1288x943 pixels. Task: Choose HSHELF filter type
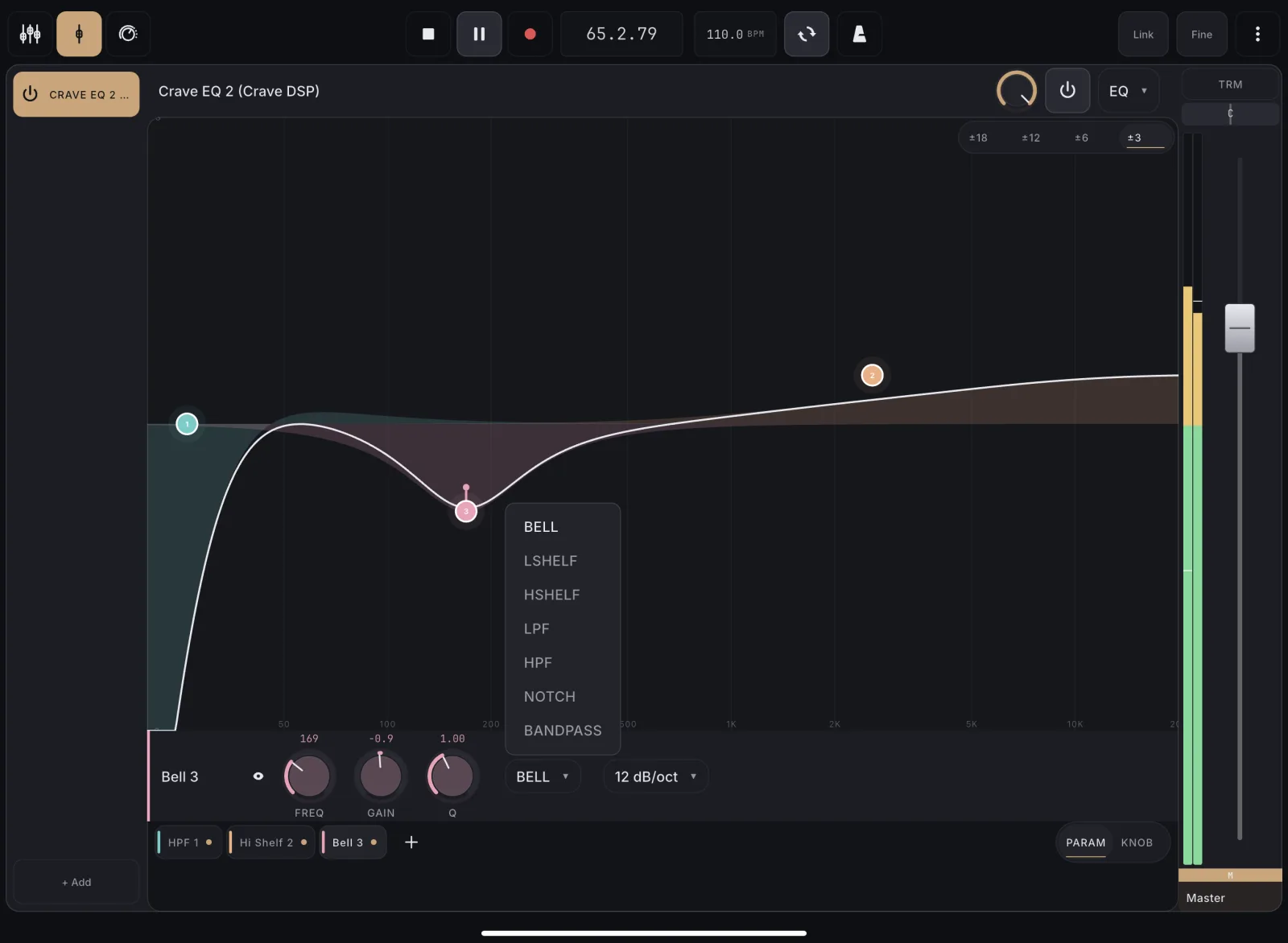[562, 595]
